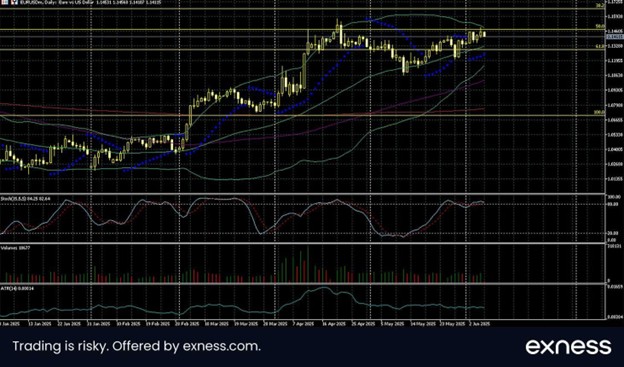Click the 2 Jun 2025 date on the time axis
624x367 pixels.
coord(480,324)
